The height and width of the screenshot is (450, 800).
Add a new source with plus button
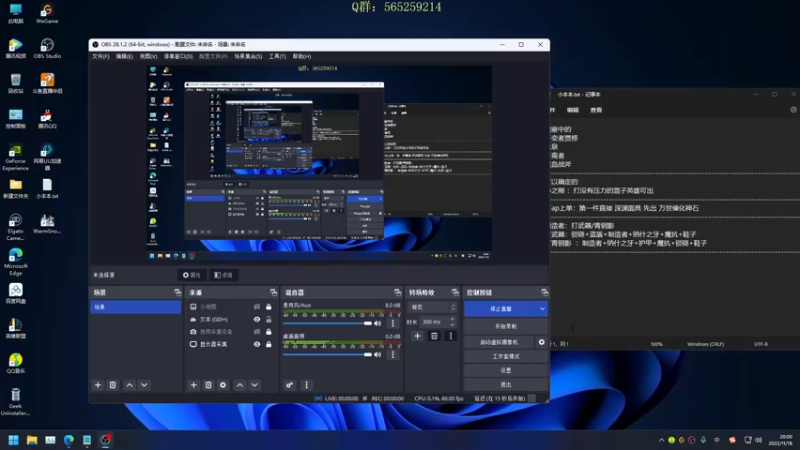coord(193,385)
